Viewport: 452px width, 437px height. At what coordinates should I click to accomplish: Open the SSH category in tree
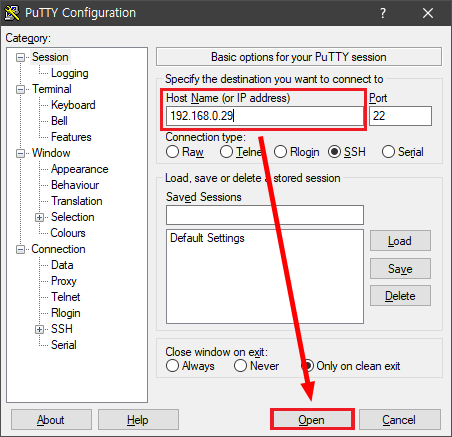click(x=62, y=329)
